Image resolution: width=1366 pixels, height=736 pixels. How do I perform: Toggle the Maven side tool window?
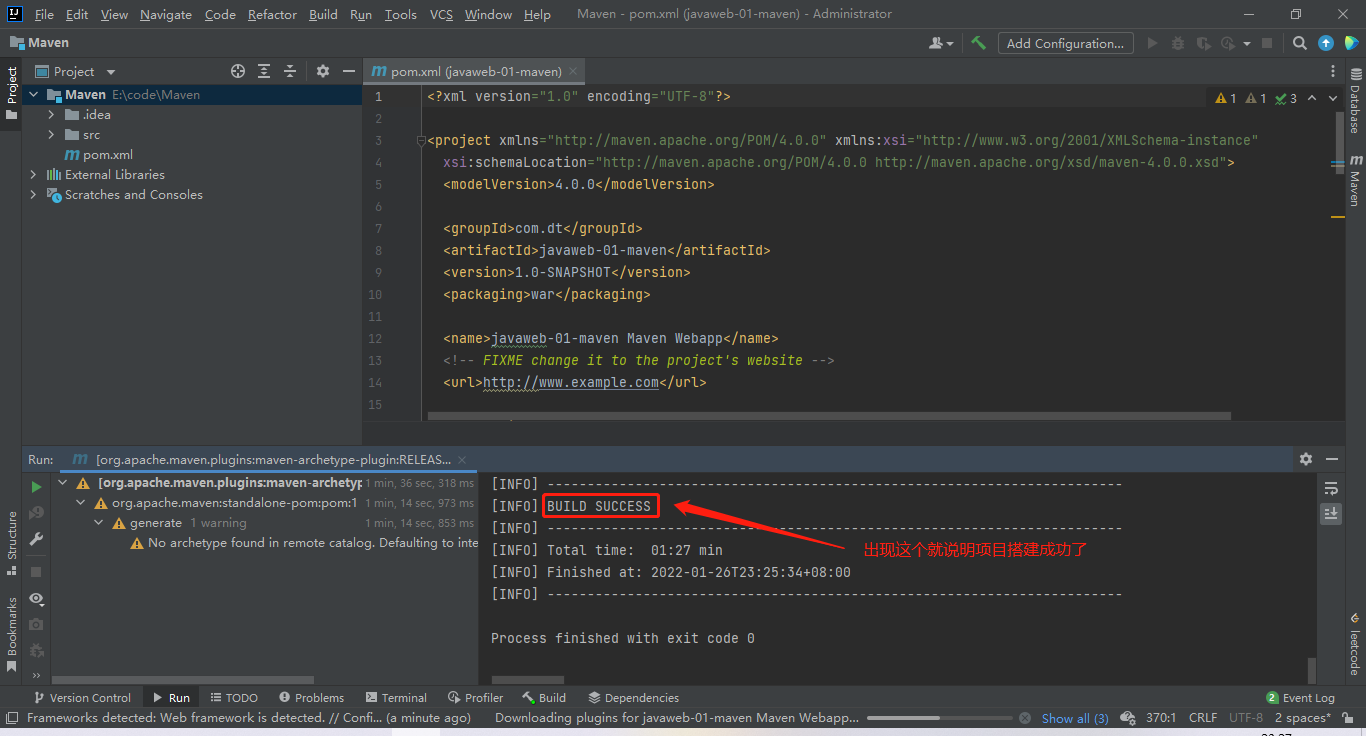coord(1355,181)
